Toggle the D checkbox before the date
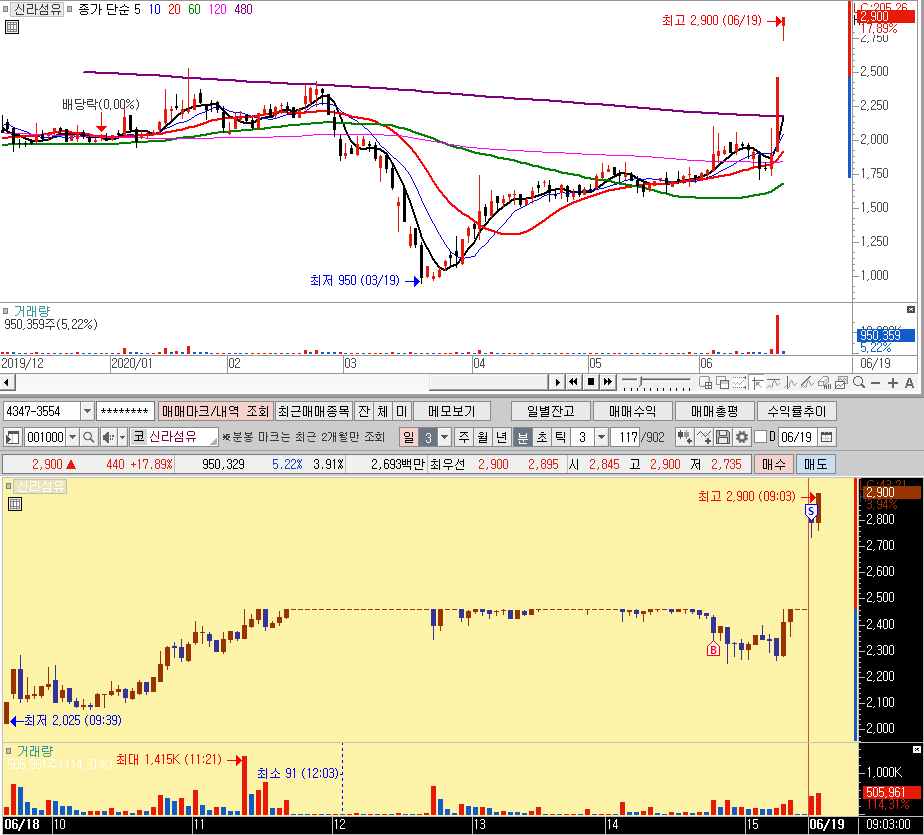 point(761,437)
